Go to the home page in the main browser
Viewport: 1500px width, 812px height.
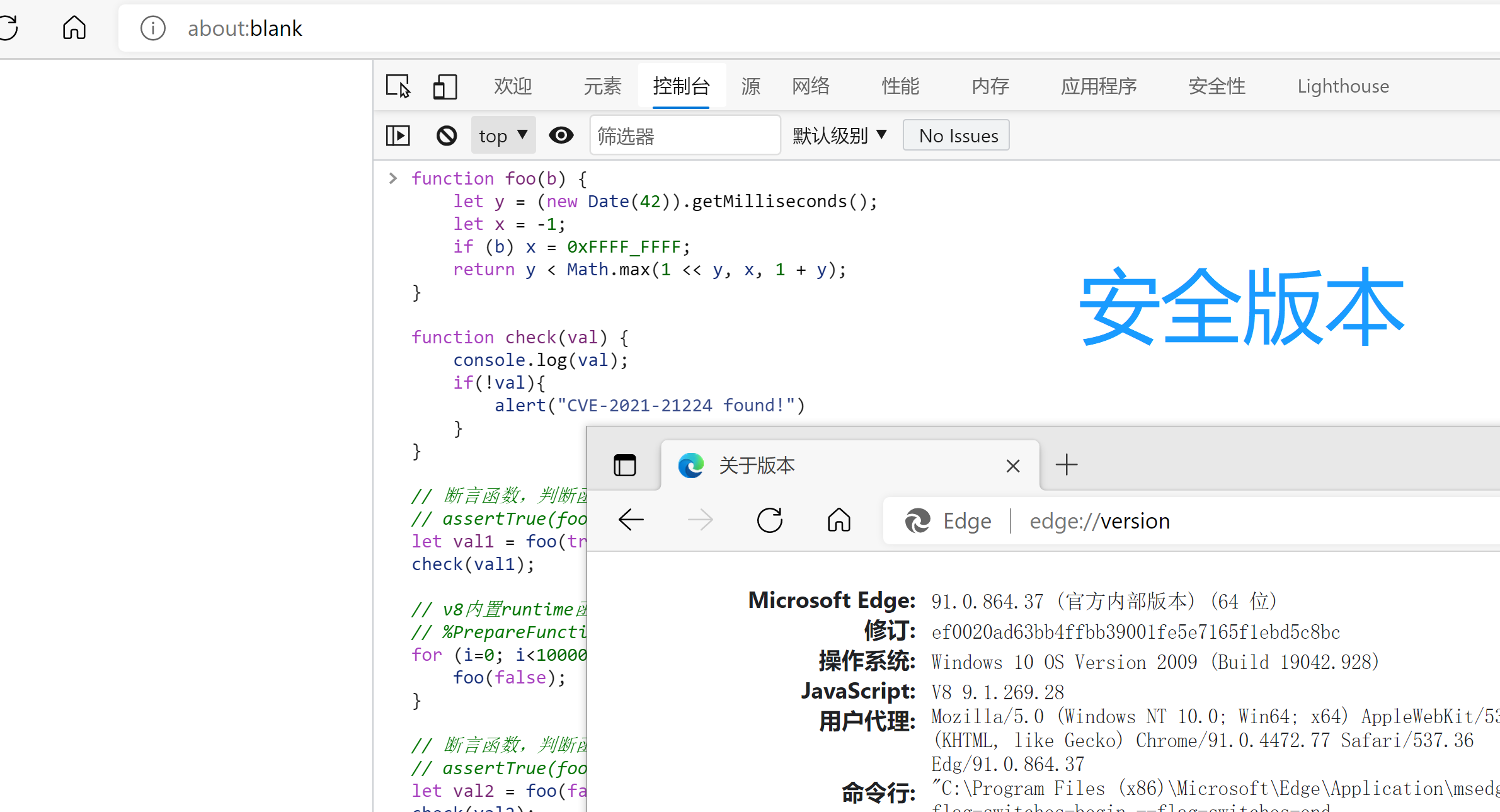pyautogui.click(x=74, y=28)
